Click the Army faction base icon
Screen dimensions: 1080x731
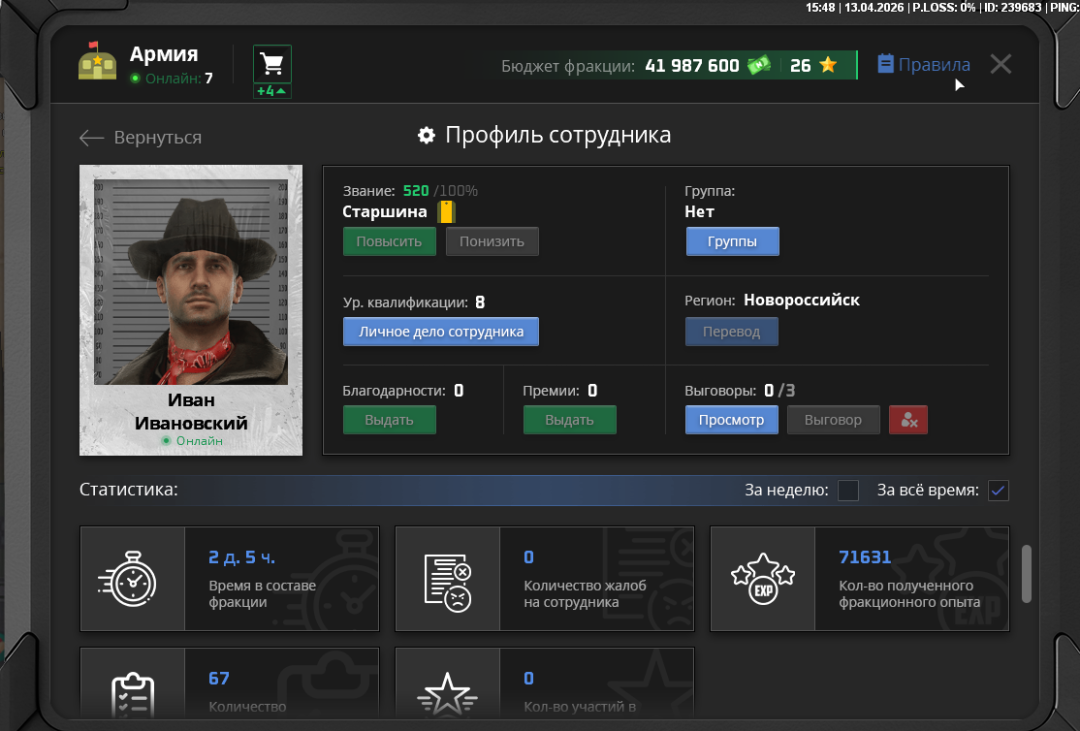(97, 64)
